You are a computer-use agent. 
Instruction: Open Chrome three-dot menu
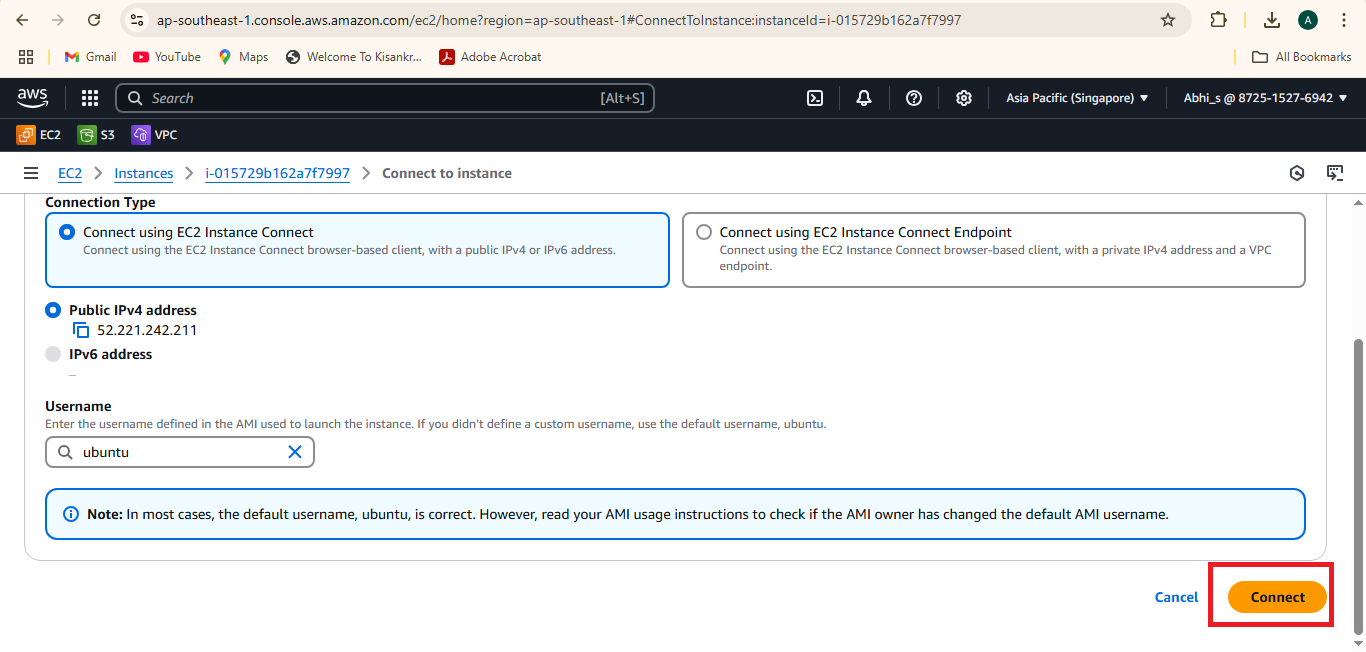click(1343, 20)
